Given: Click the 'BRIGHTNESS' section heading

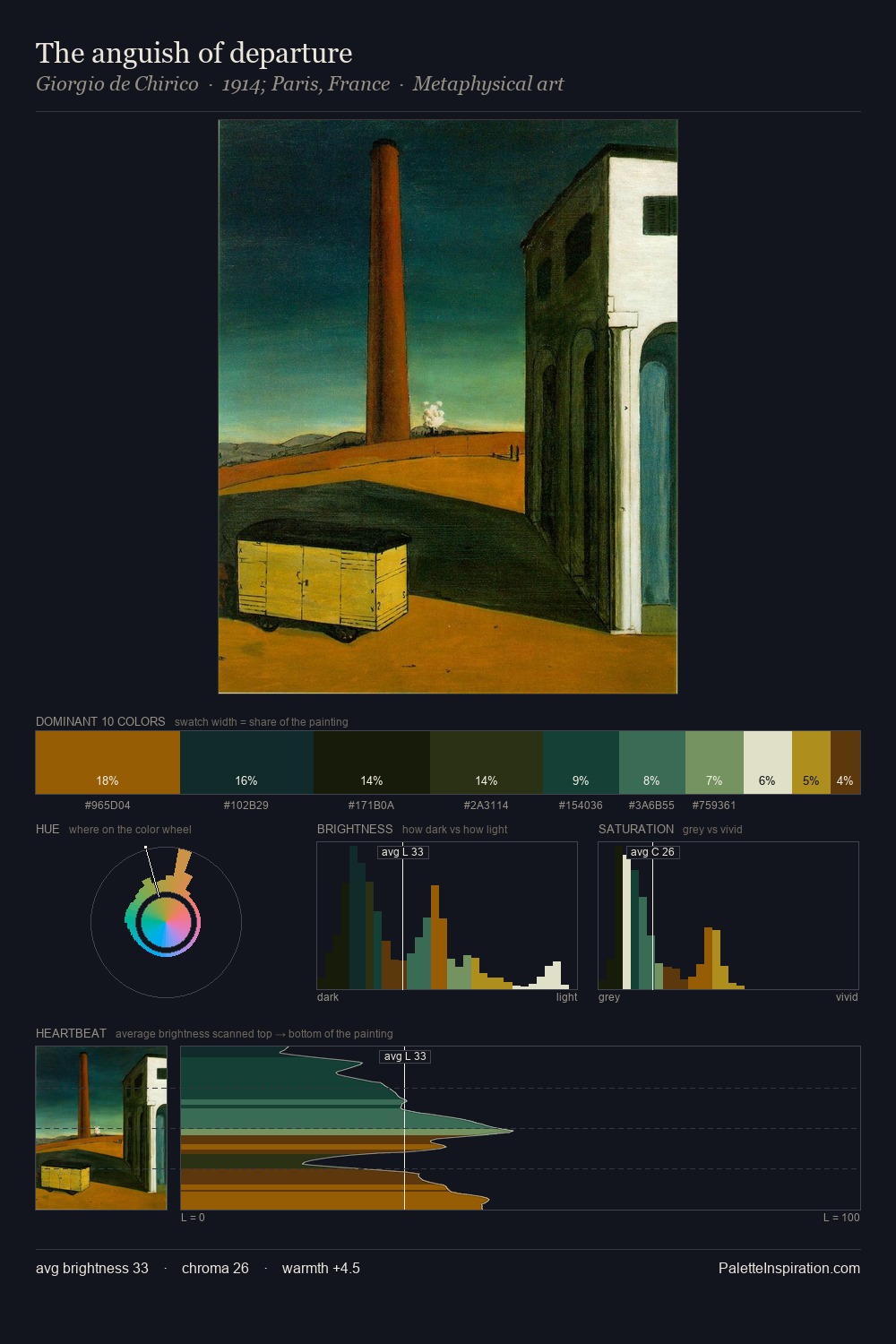Looking at the screenshot, I should 355,829.
